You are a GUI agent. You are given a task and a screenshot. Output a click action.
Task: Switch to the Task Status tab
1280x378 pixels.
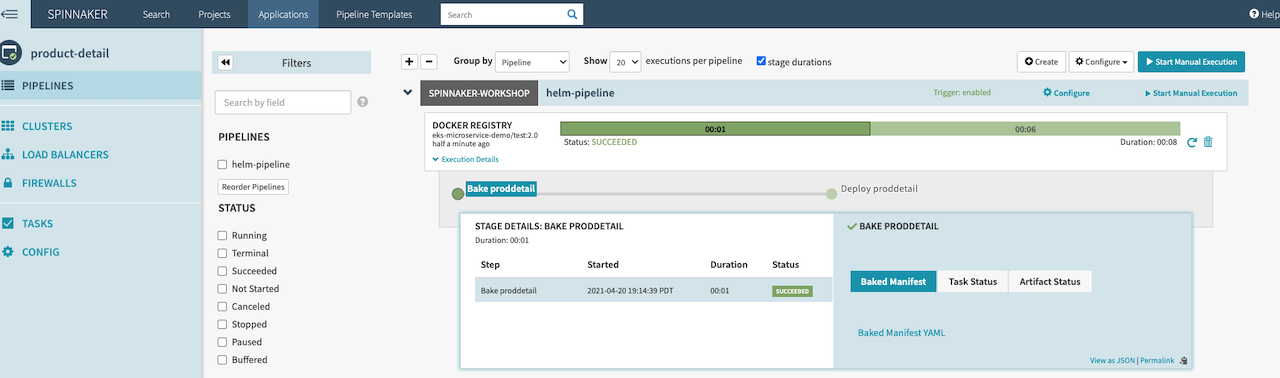pos(973,282)
